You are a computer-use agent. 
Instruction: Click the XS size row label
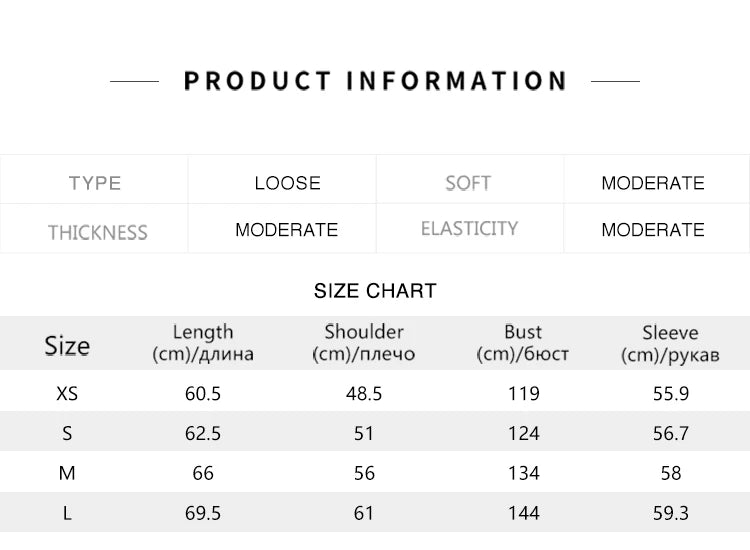[67, 394]
